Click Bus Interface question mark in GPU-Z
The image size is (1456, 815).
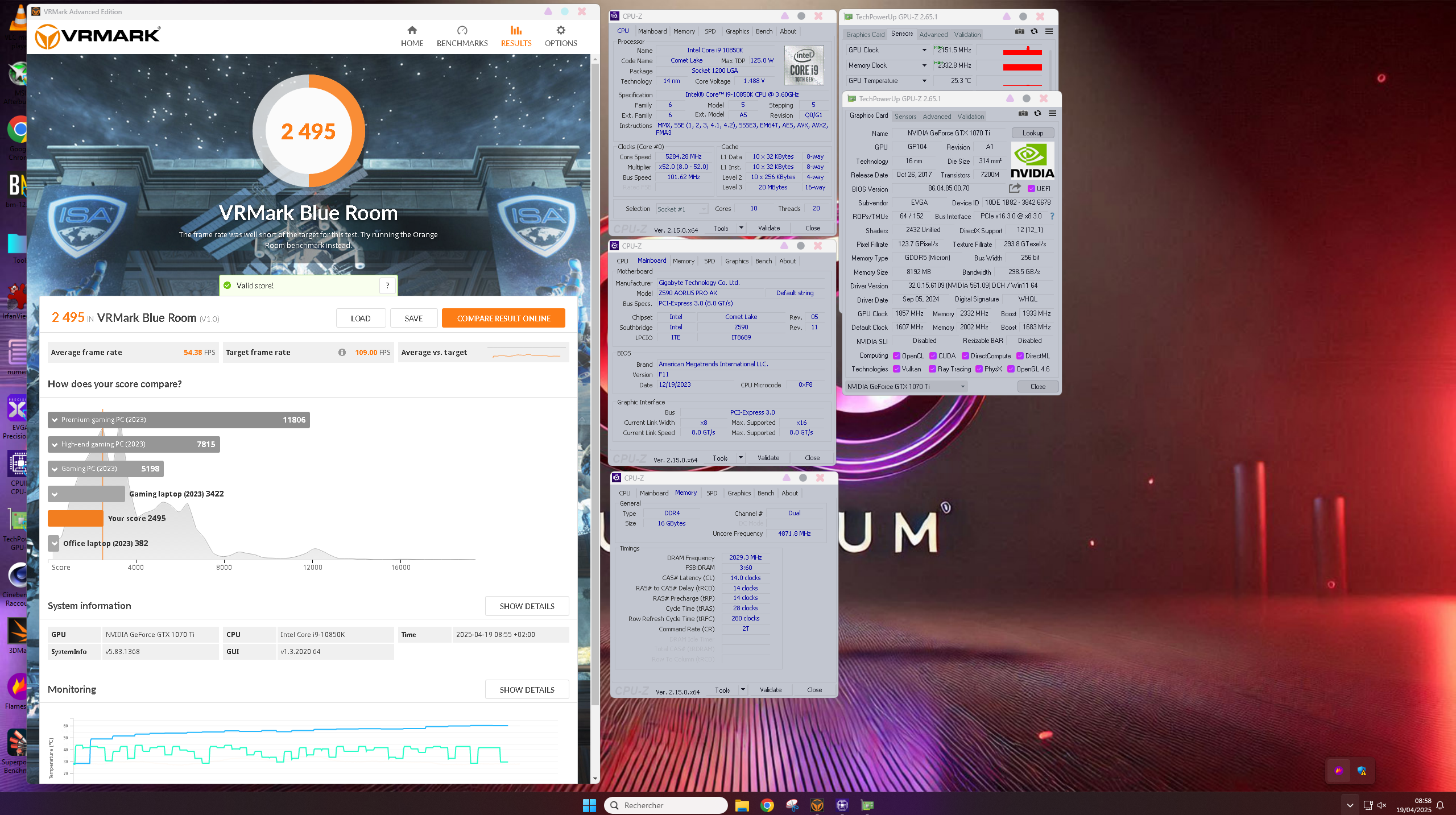coord(1052,216)
